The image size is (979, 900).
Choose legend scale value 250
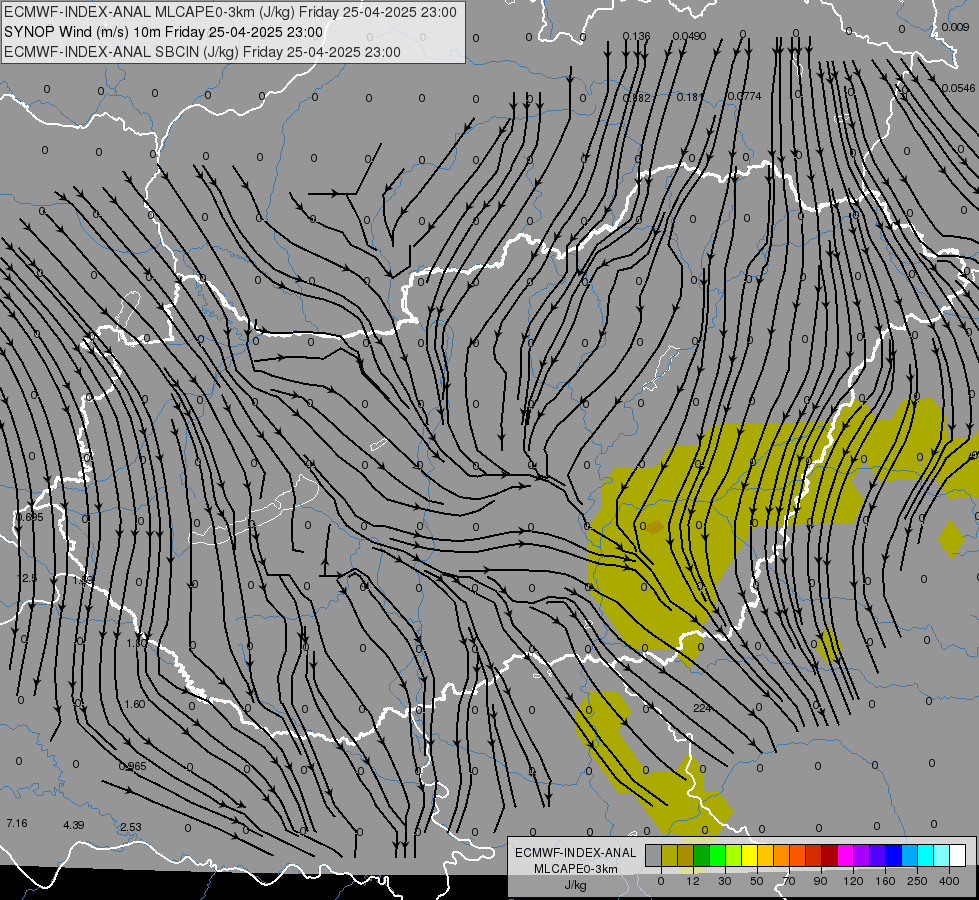click(917, 881)
